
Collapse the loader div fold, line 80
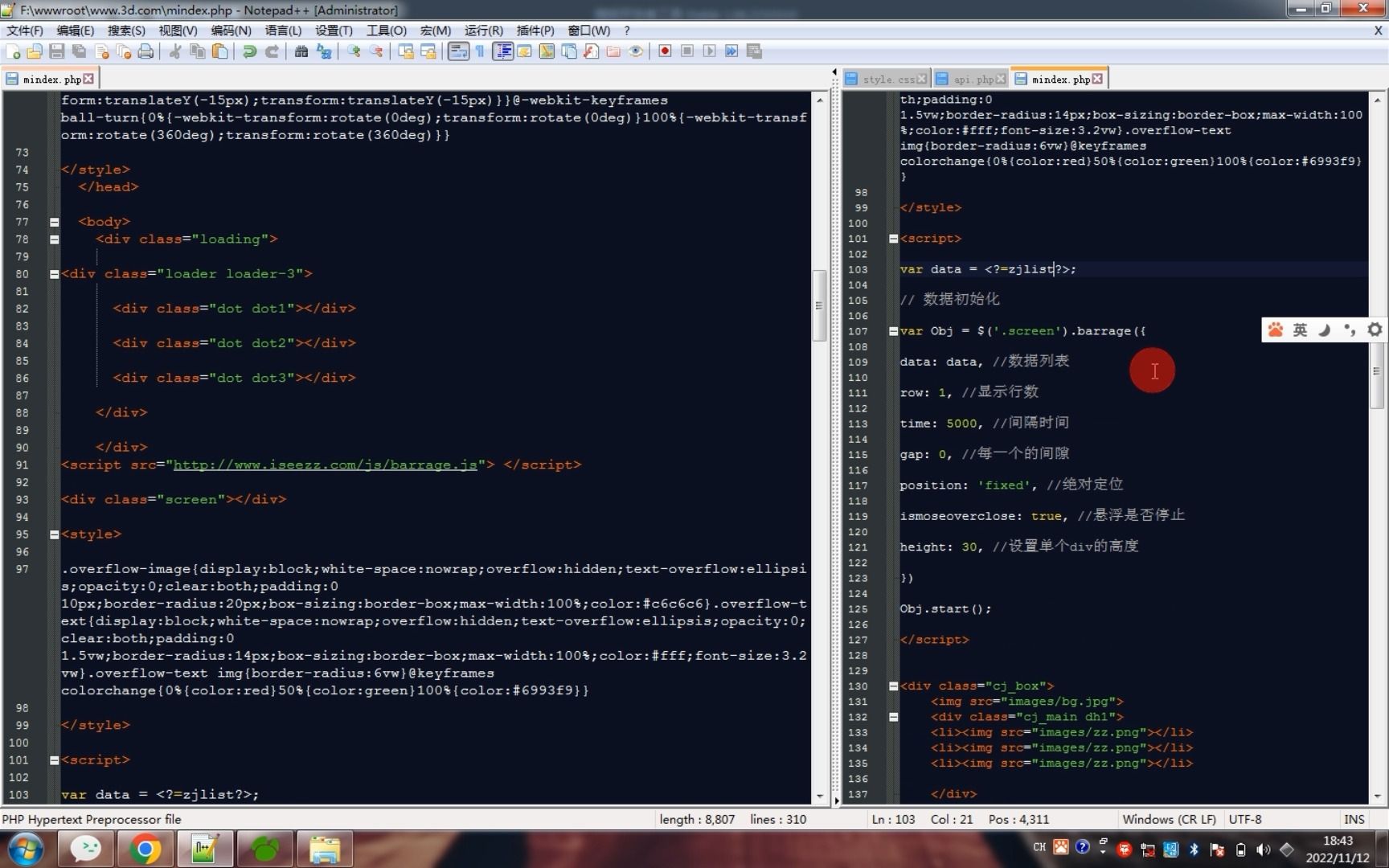click(55, 274)
